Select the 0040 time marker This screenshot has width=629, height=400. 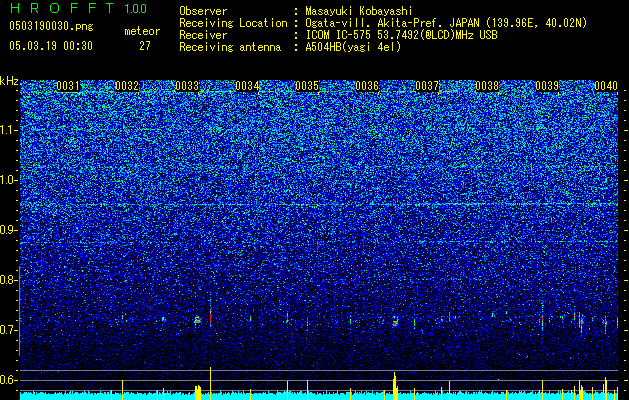coord(606,86)
